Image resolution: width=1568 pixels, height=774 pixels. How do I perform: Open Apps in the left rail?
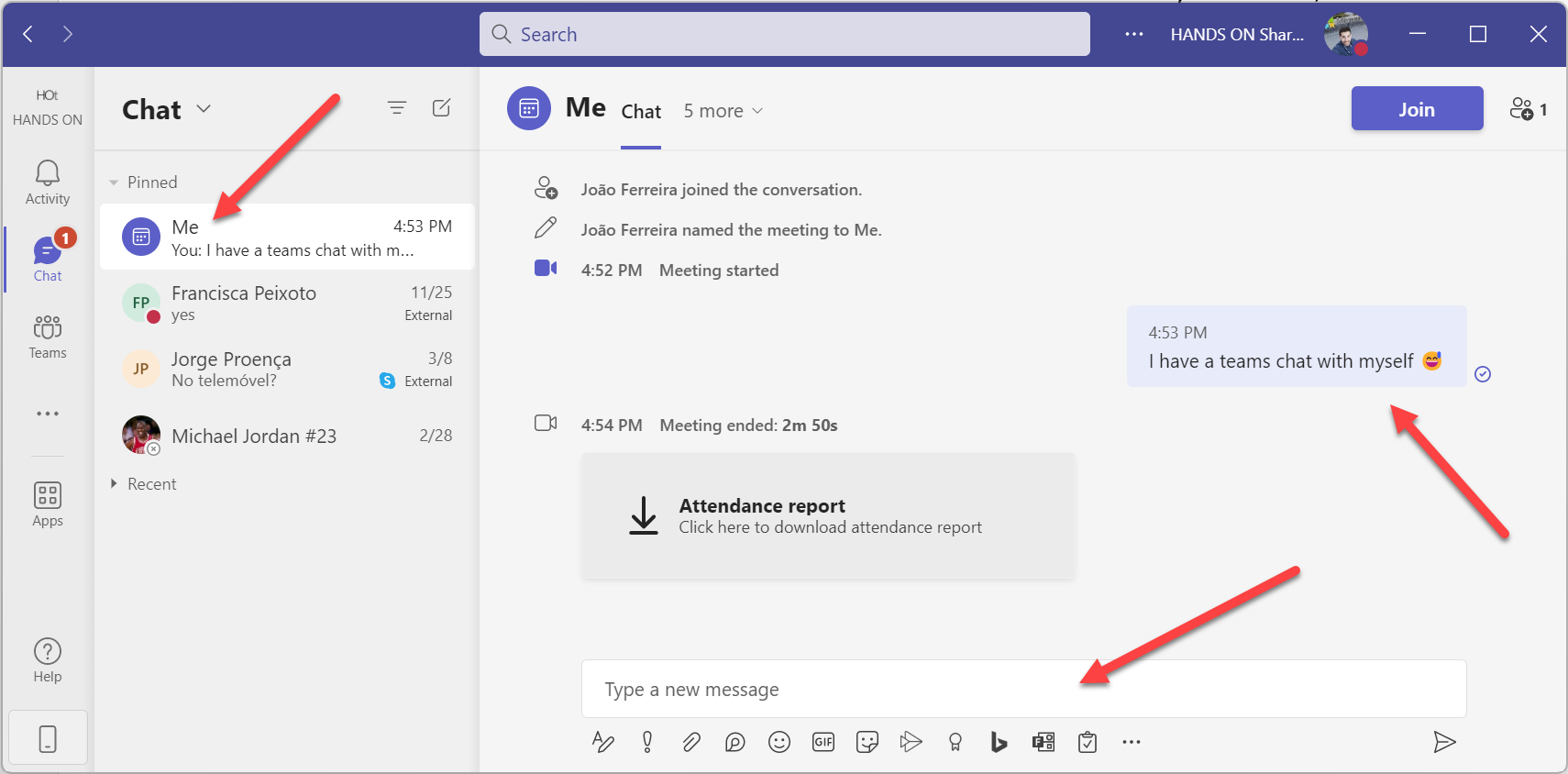[x=48, y=504]
